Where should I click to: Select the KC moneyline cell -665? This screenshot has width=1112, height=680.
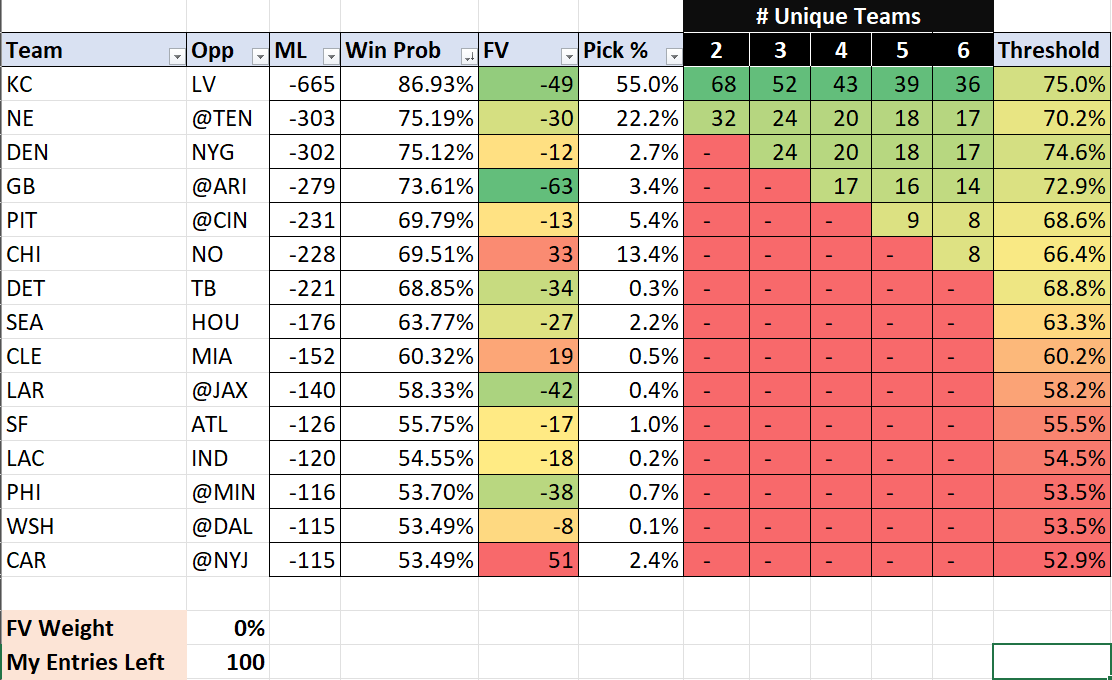point(305,85)
